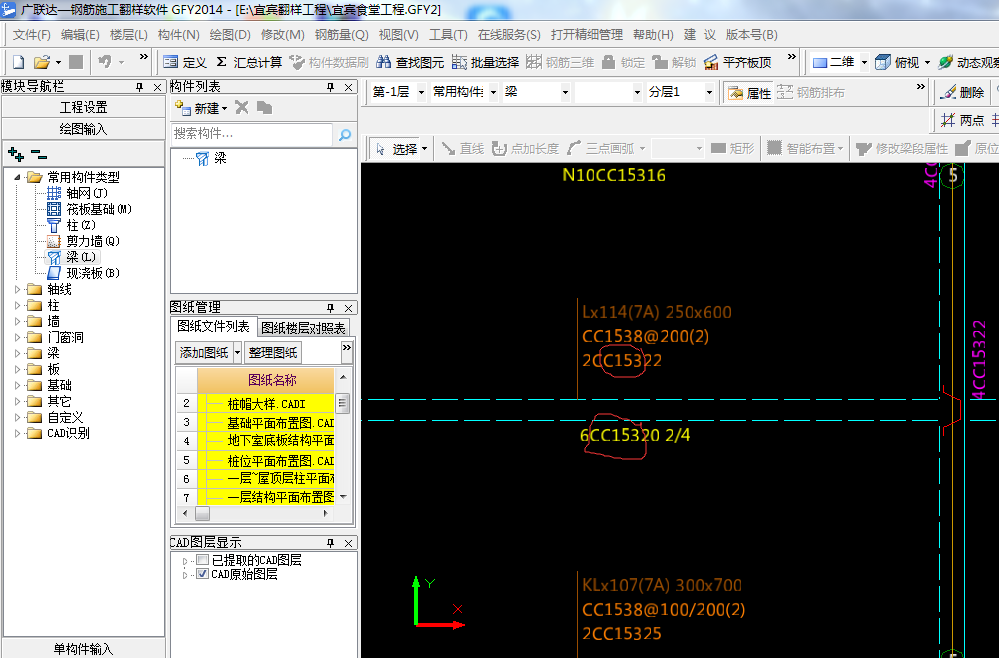Click the component search magnifier icon
The width and height of the screenshot is (999, 658).
click(x=345, y=134)
